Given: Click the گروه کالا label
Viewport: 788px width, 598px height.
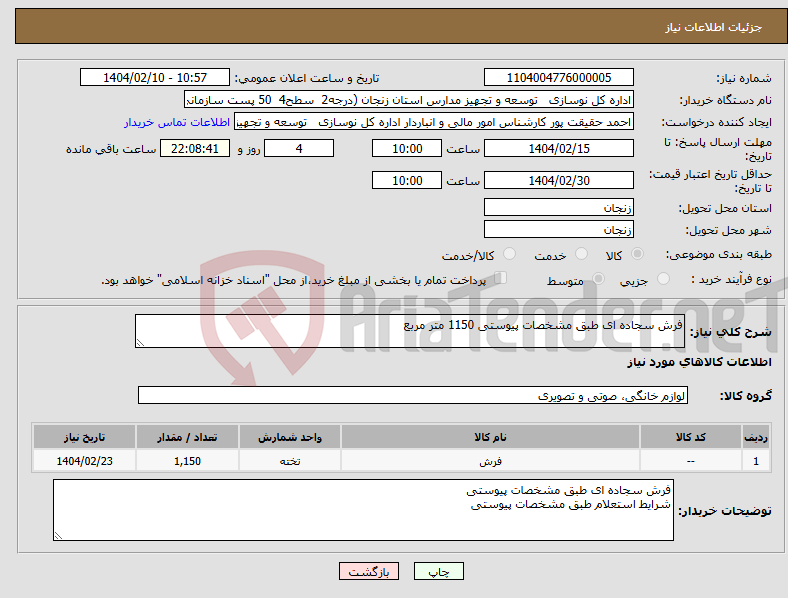Looking at the screenshot, I should (746, 396).
